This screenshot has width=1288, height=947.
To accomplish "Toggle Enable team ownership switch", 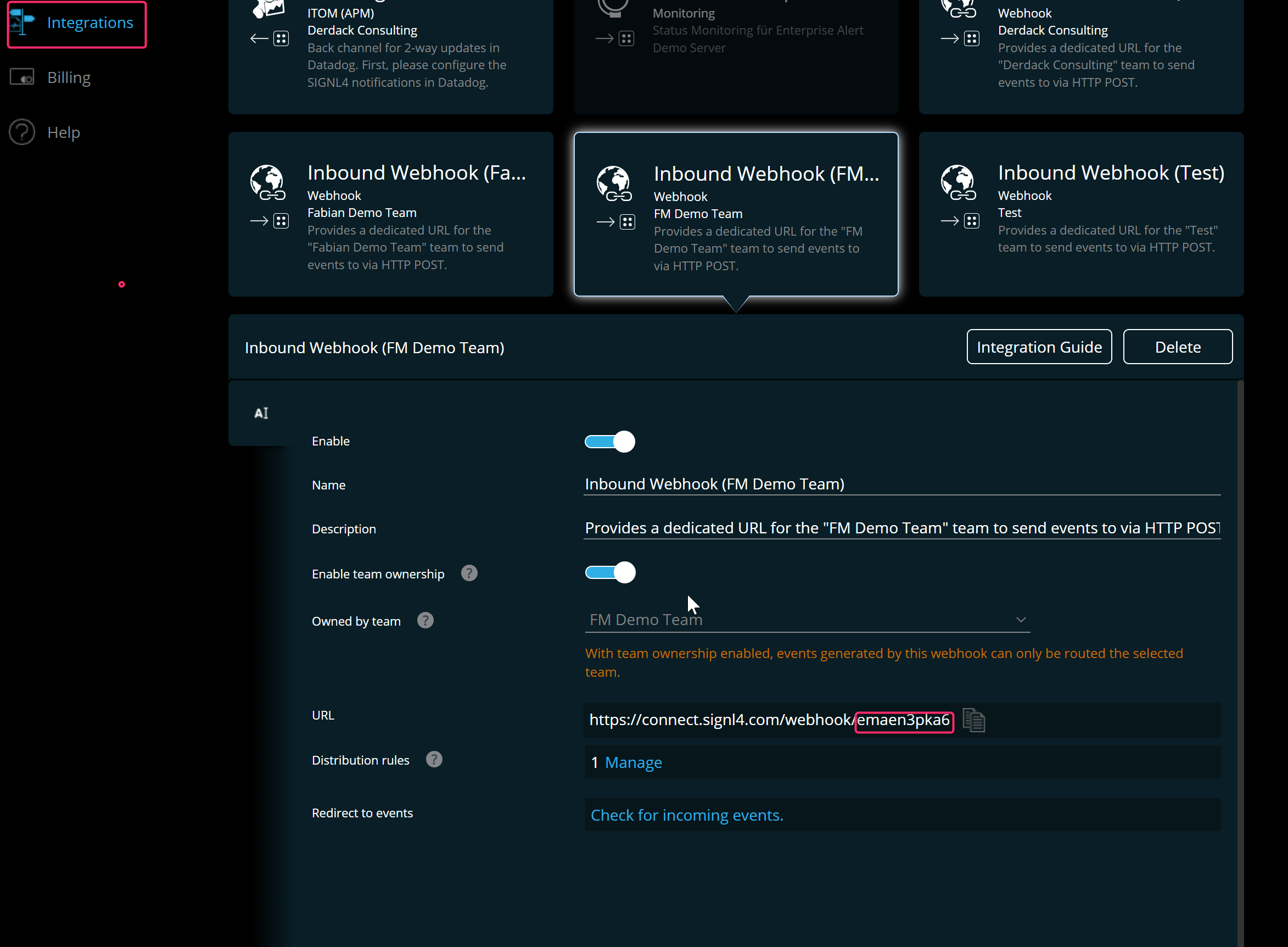I will coord(610,572).
